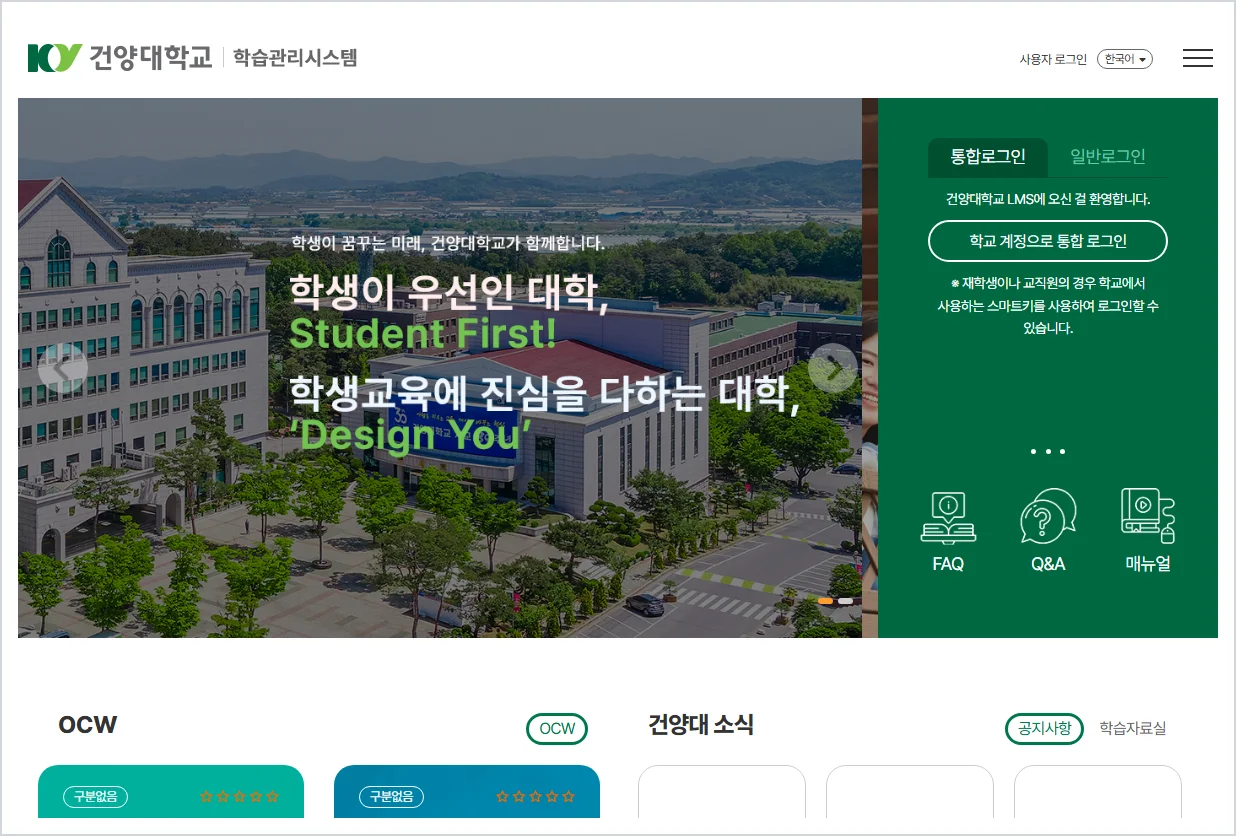This screenshot has height=836, width=1236.
Task: Open the 매뉴얼 manual icon
Action: pos(1147,517)
